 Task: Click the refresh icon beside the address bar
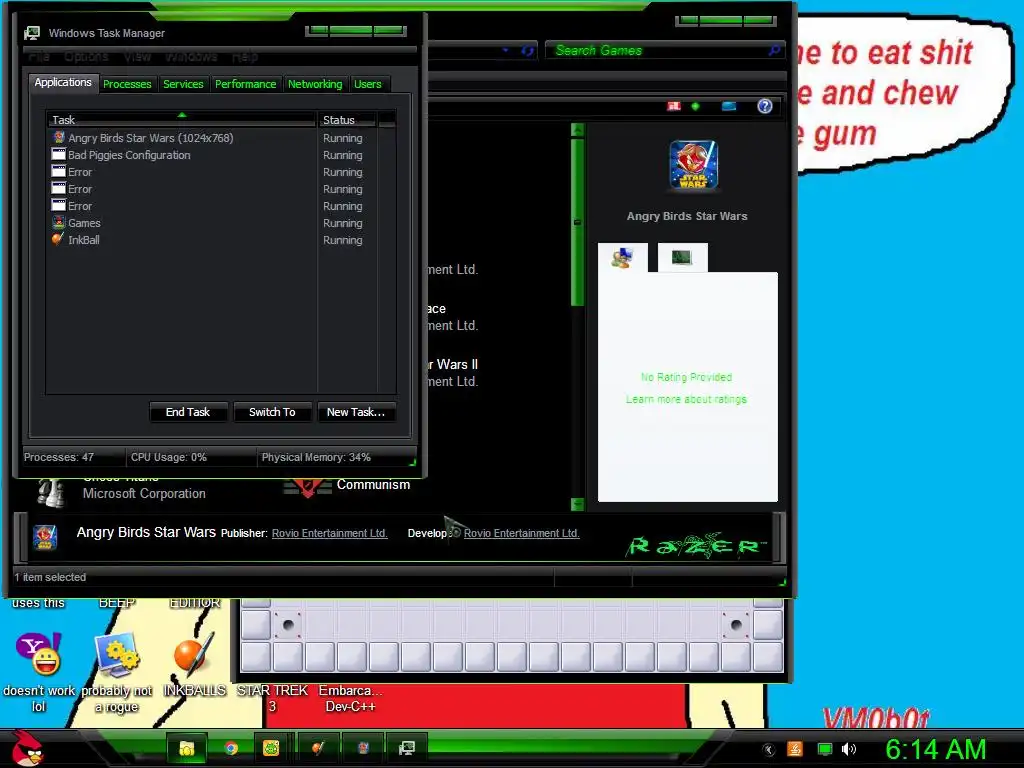pyautogui.click(x=527, y=50)
